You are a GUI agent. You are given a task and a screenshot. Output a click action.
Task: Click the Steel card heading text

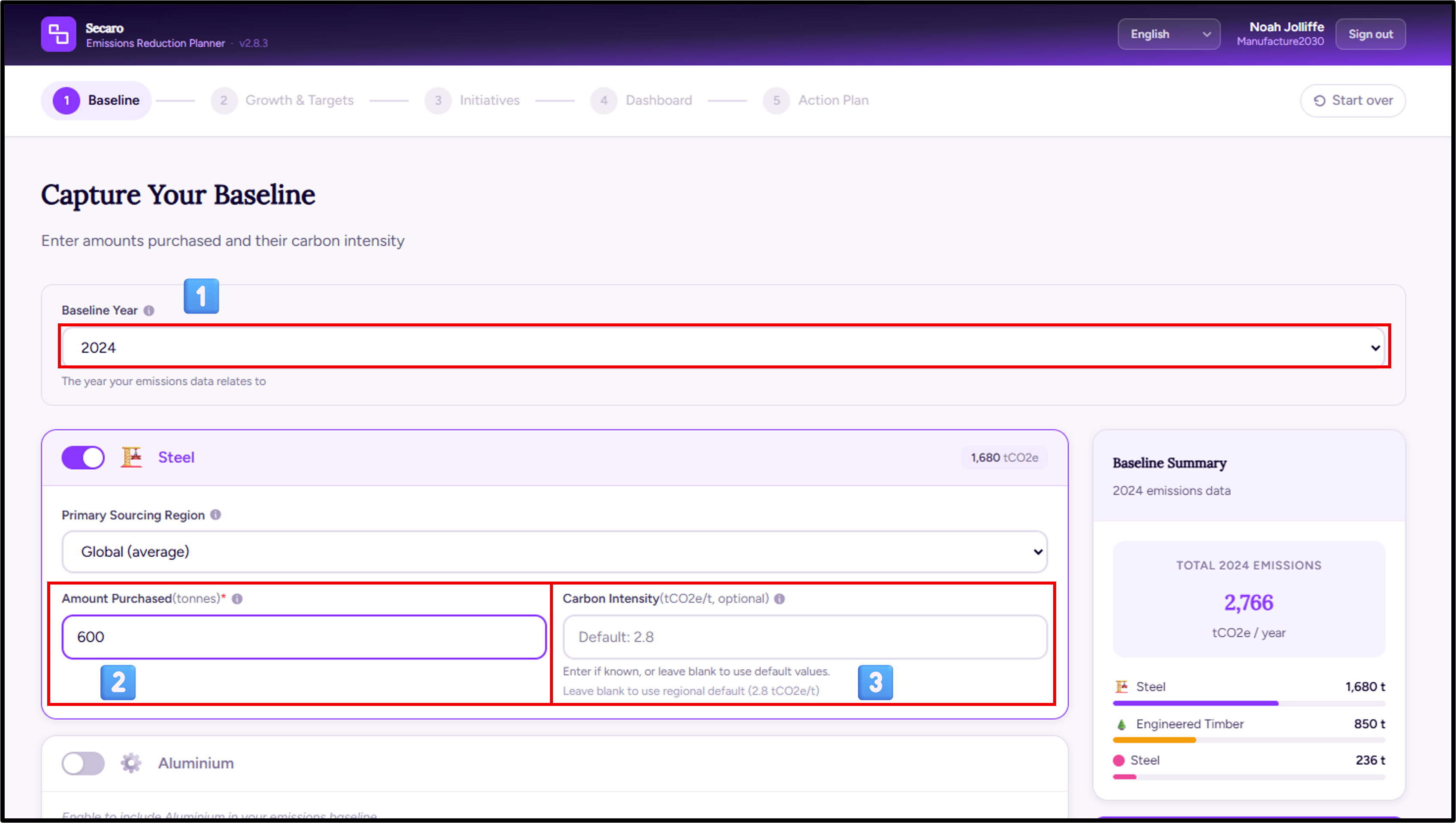tap(176, 457)
